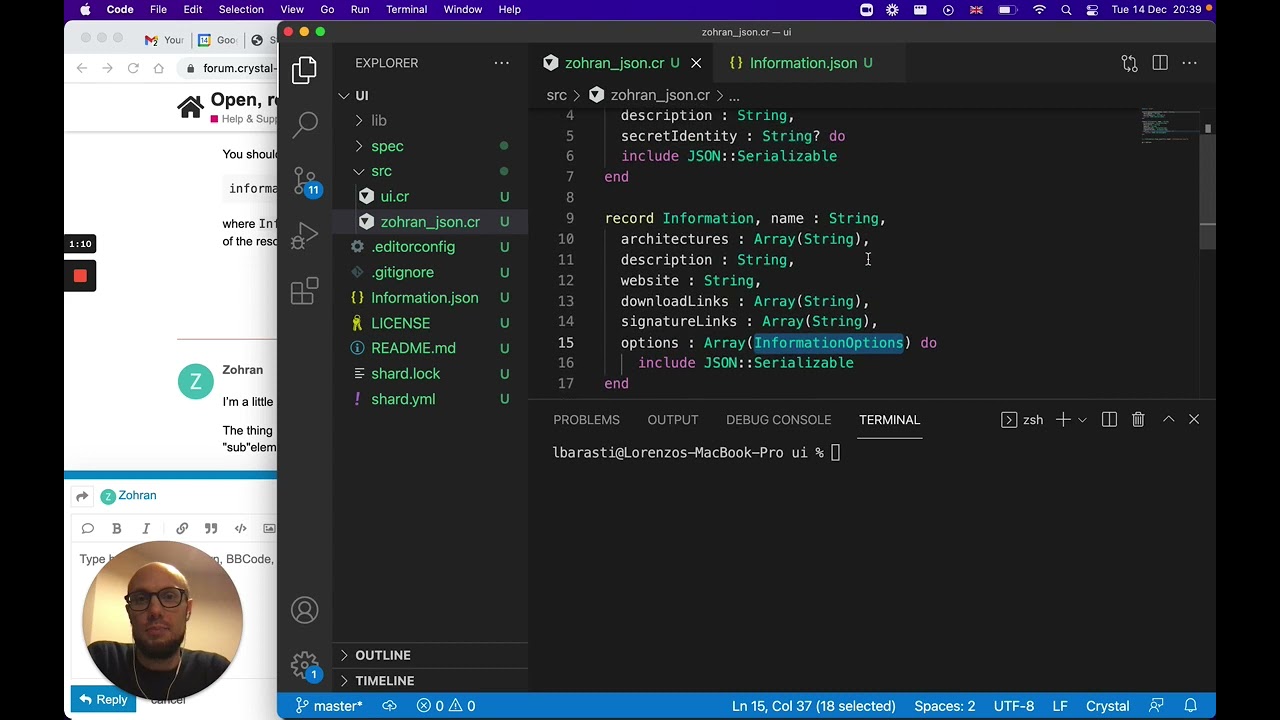
Task: Switch to the OUTPUT panel tab
Action: pyautogui.click(x=672, y=420)
